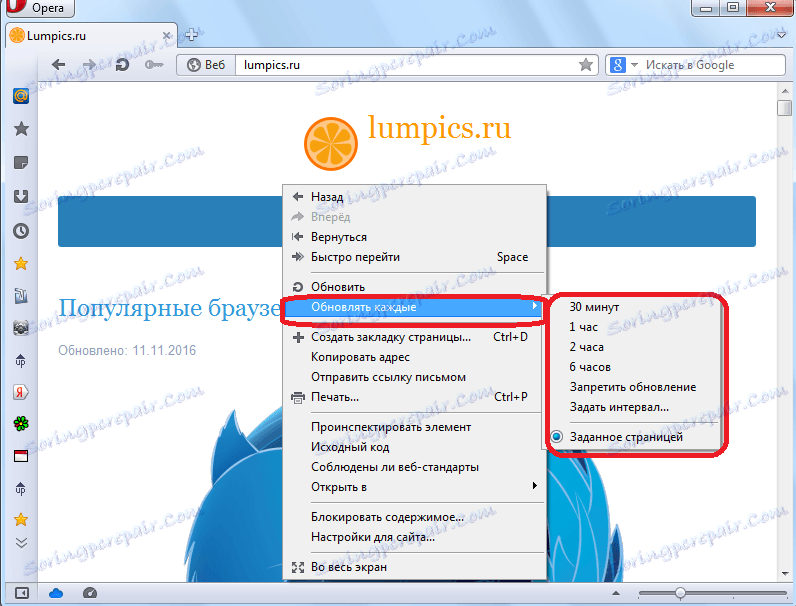Image resolution: width=796 pixels, height=606 pixels.
Task: Open search engine dropdown arrow
Action: (x=634, y=65)
